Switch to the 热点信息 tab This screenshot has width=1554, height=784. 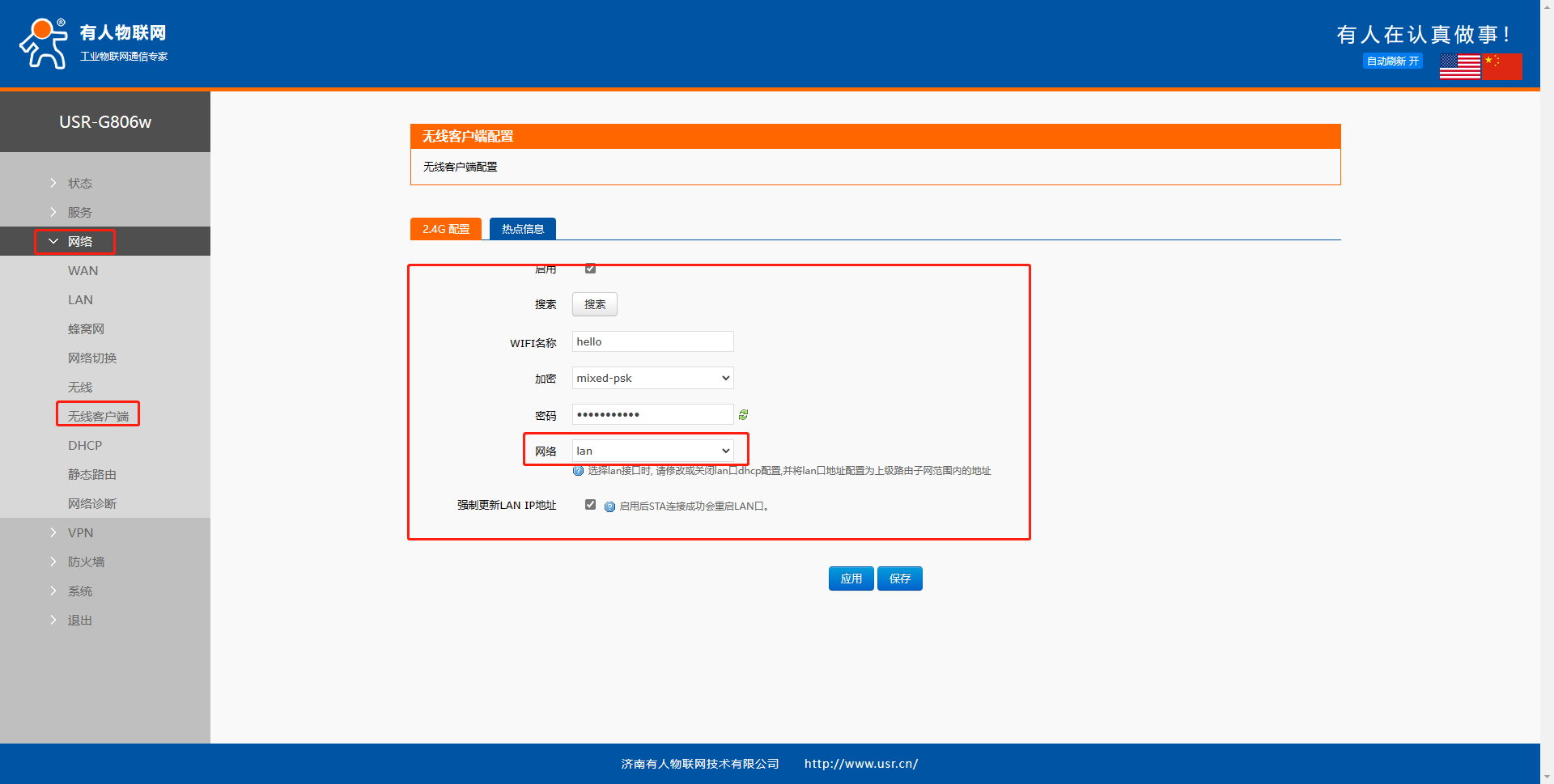coord(523,229)
